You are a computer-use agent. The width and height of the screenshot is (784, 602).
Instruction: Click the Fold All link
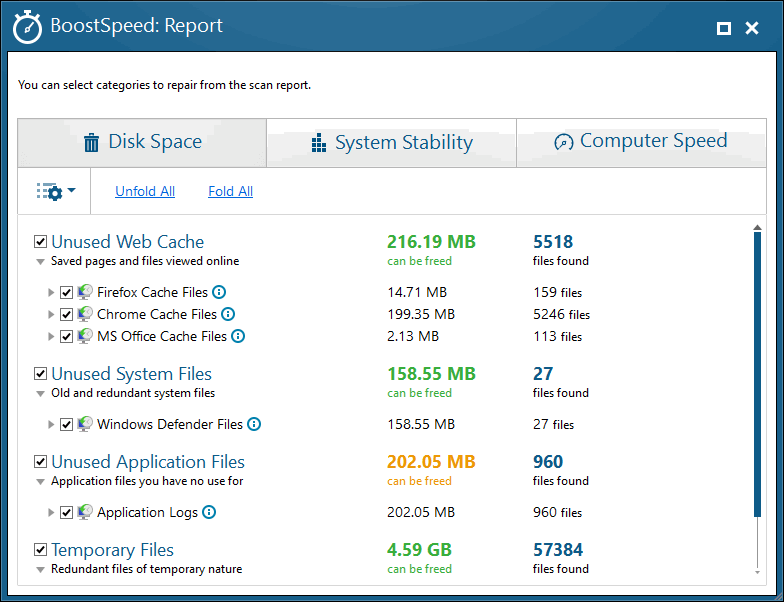(x=230, y=191)
